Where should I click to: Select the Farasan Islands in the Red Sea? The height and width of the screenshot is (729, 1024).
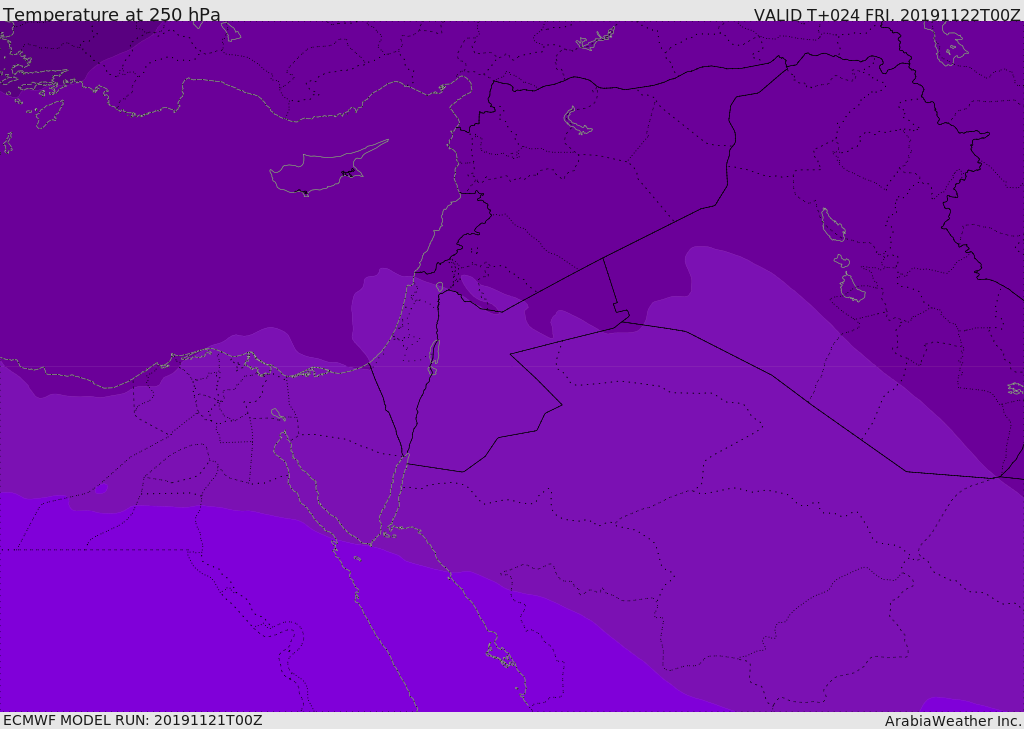coord(502,656)
